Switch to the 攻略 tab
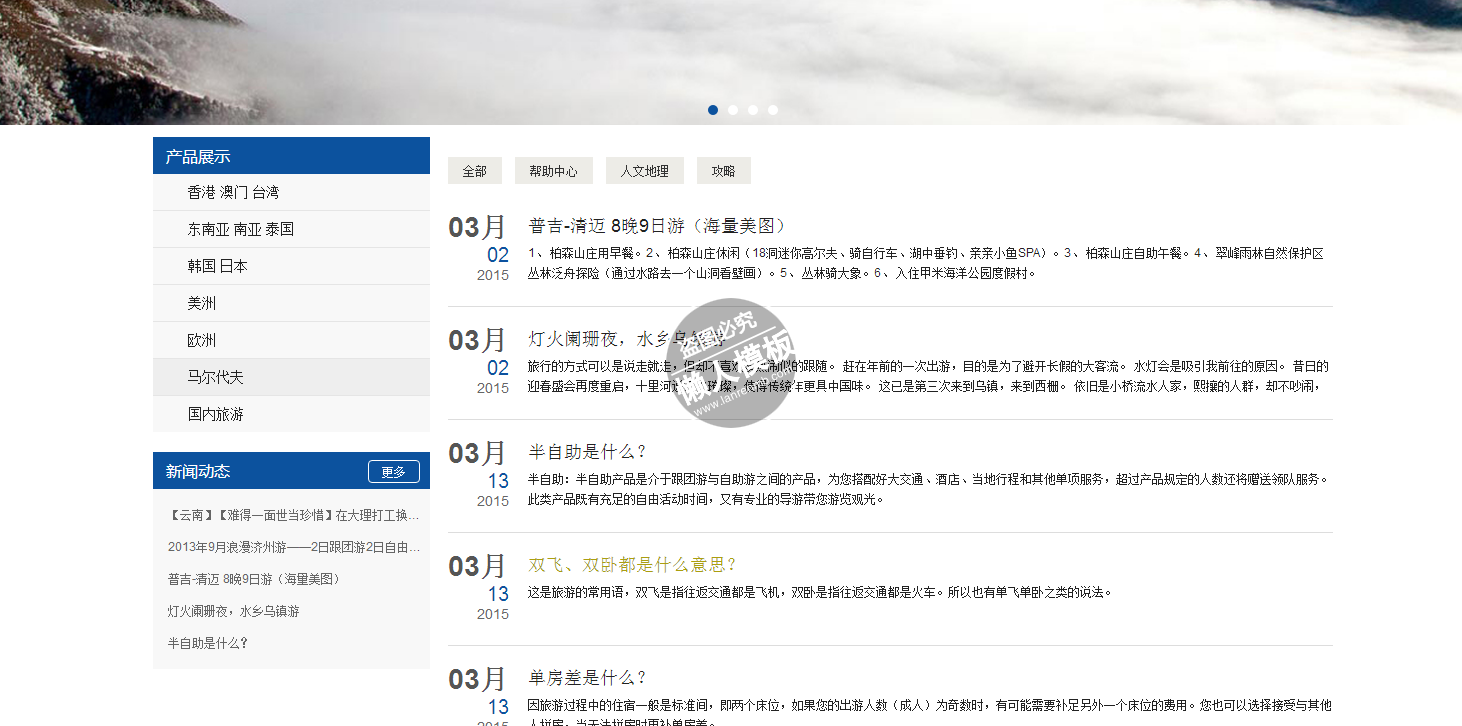This screenshot has width=1462, height=726. (x=724, y=171)
